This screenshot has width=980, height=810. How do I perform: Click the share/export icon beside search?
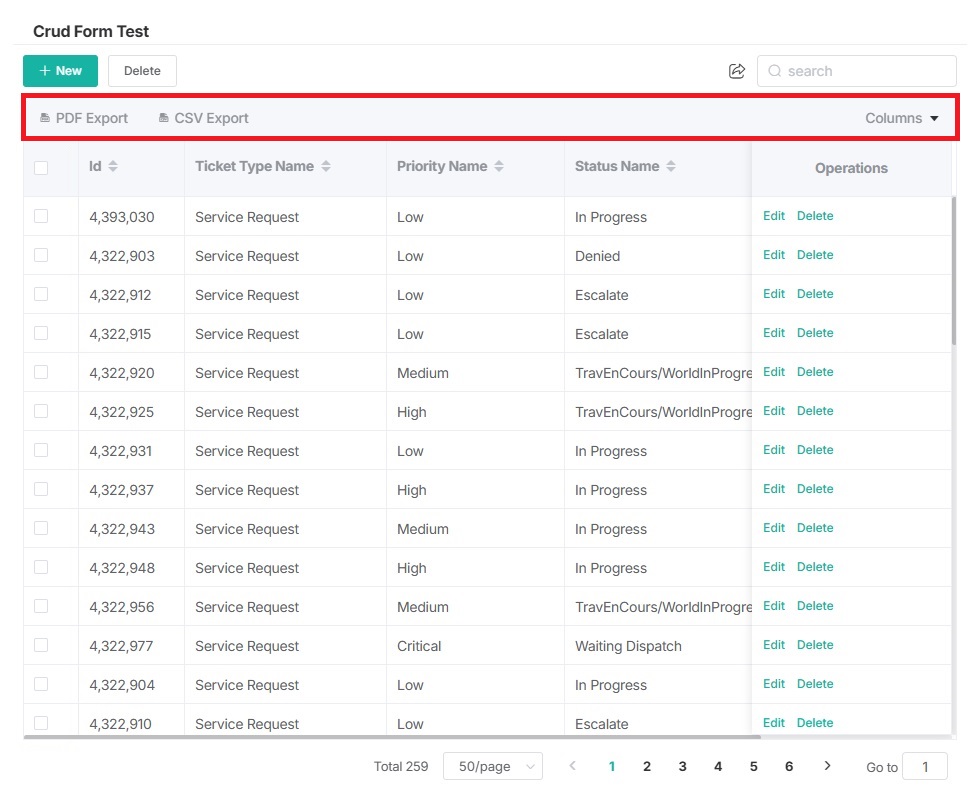tap(737, 71)
